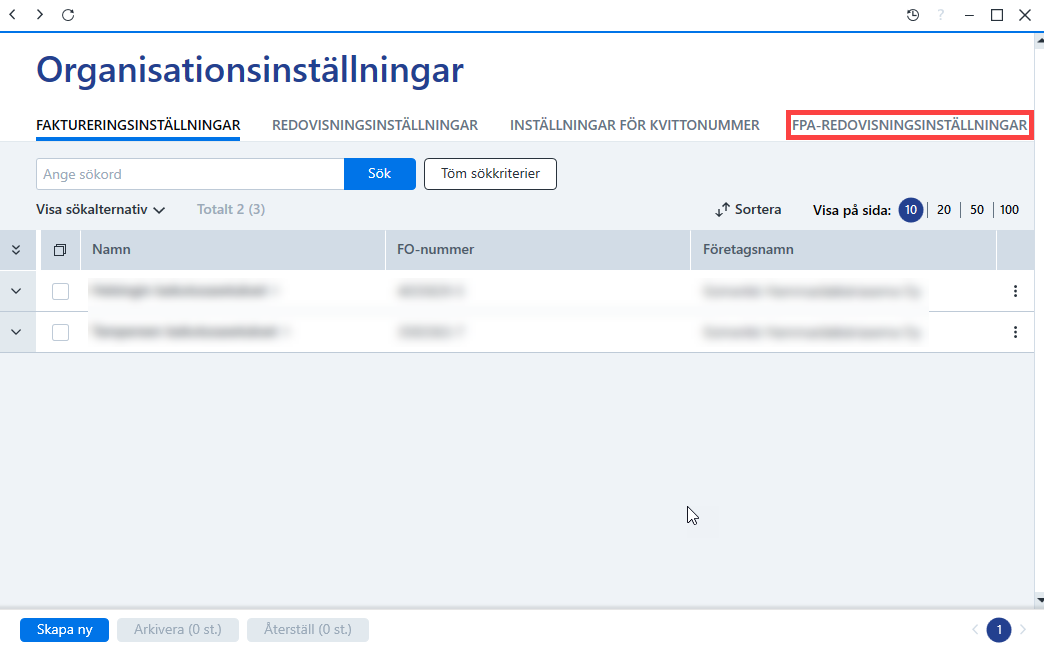Click the blue Sök button
The height and width of the screenshot is (647, 1044).
380,174
